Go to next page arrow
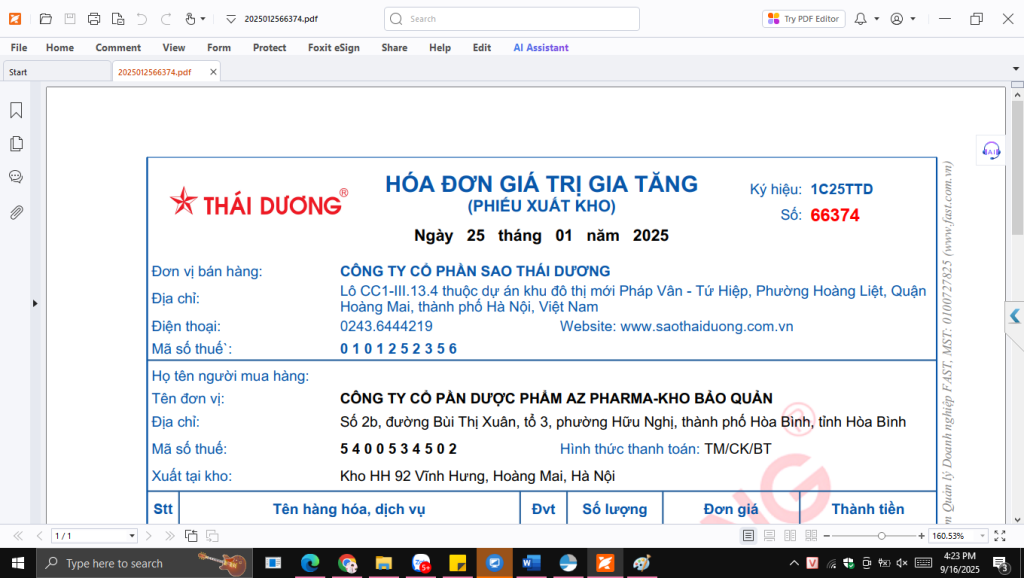Viewport: 1024px width, 578px height. 148,536
